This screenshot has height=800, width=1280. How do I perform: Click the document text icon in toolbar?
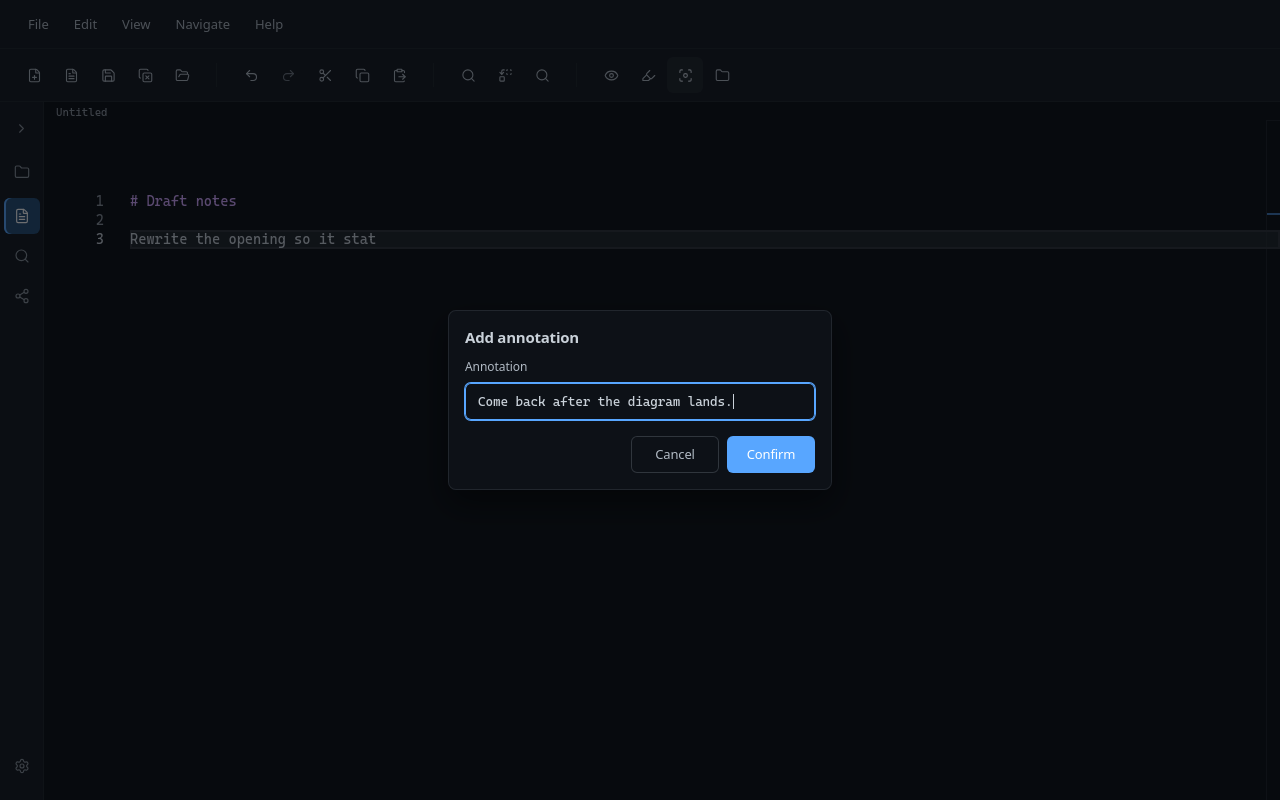click(x=71, y=75)
